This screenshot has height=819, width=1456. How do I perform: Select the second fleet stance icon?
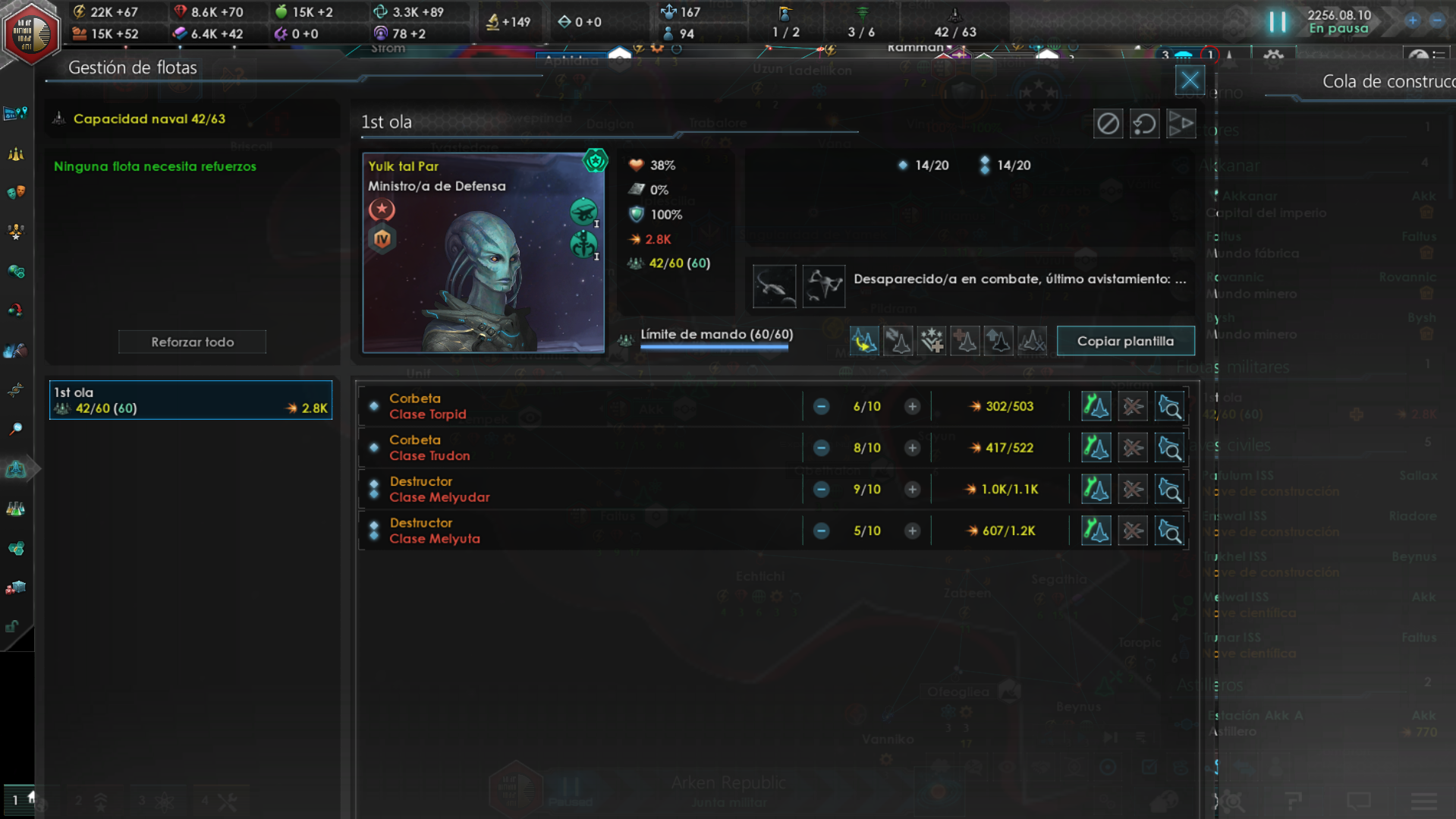pyautogui.click(x=898, y=341)
